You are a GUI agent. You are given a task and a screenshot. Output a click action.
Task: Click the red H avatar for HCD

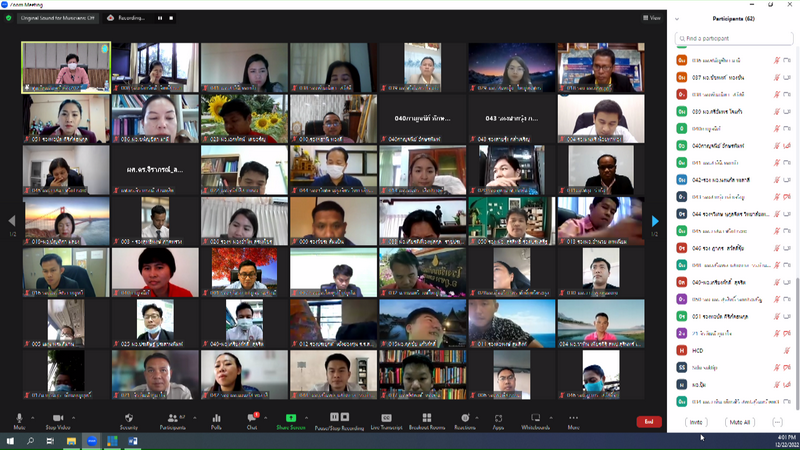[682, 351]
